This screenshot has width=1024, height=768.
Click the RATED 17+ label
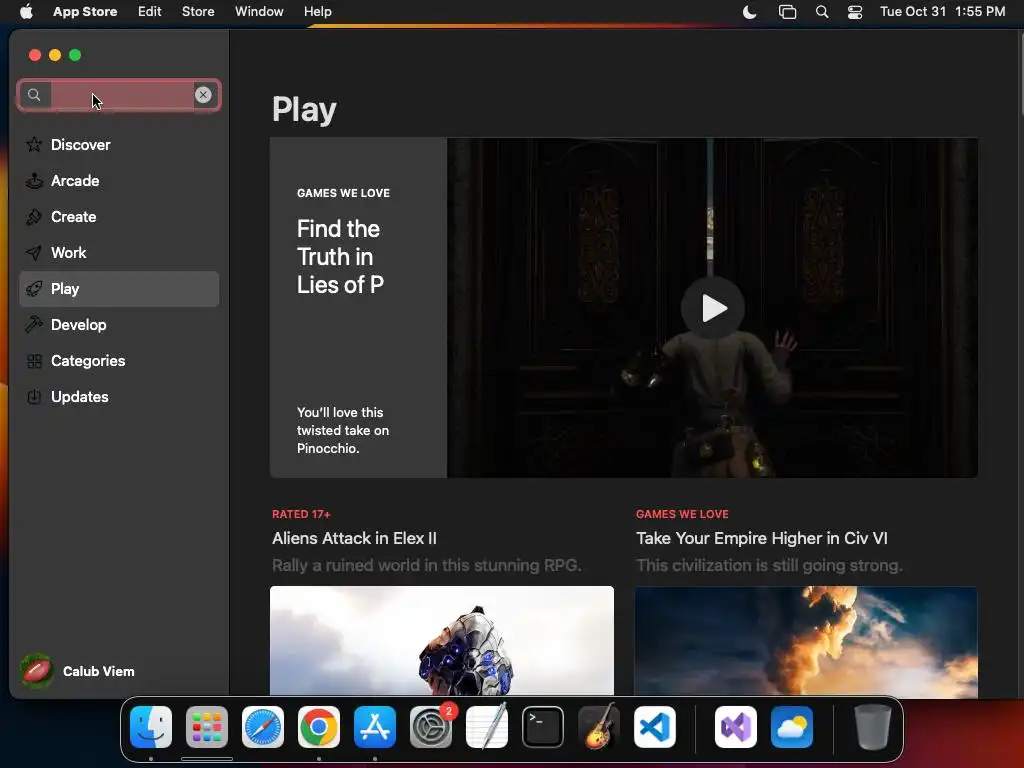click(301, 514)
